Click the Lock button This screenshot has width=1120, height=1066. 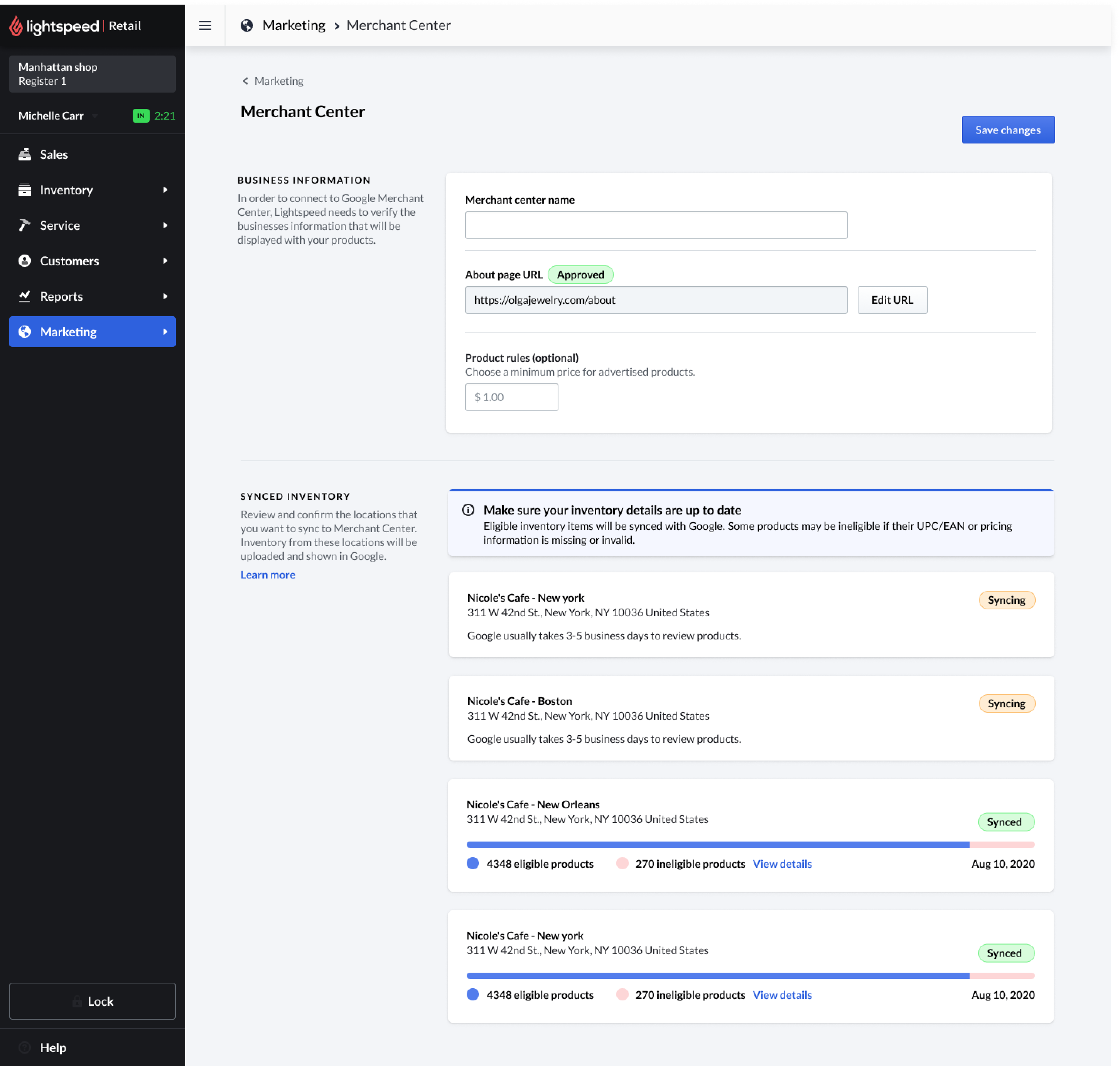(x=93, y=1001)
